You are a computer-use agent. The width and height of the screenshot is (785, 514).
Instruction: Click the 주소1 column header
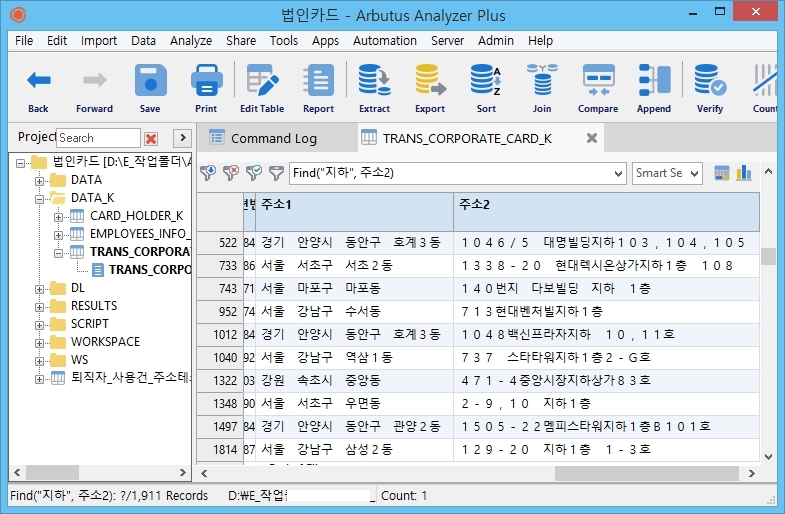(354, 212)
